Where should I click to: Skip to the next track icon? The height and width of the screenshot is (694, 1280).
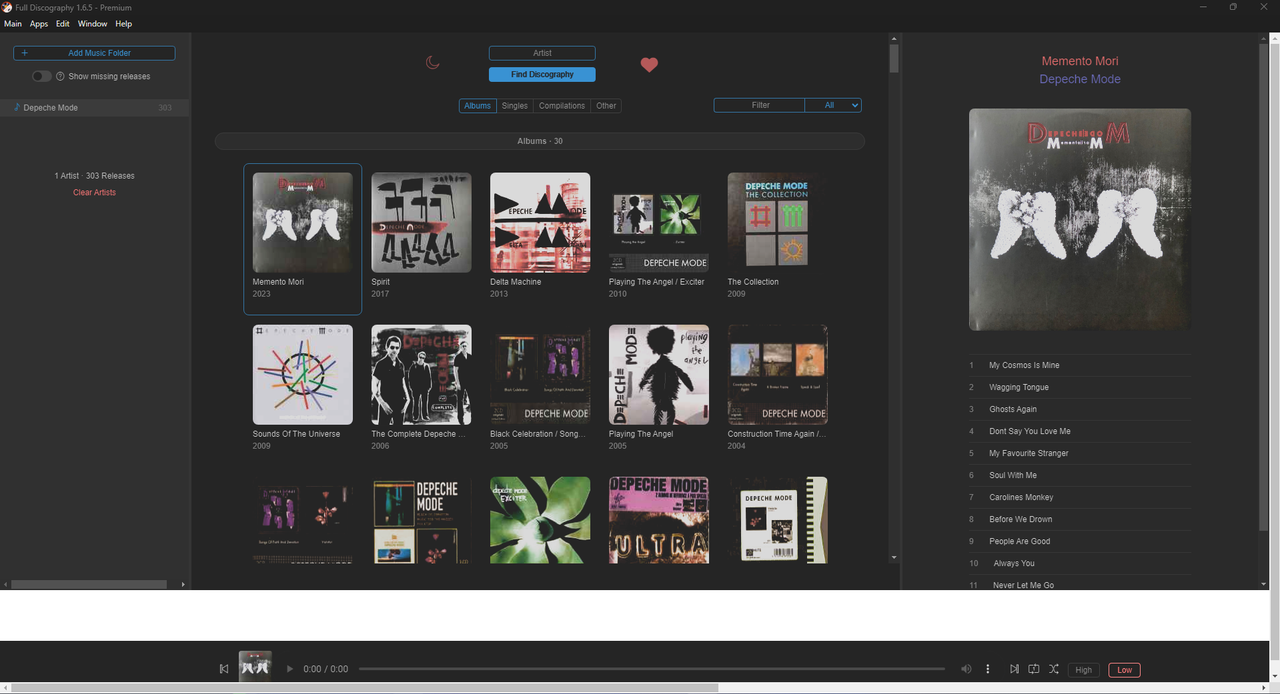1014,669
